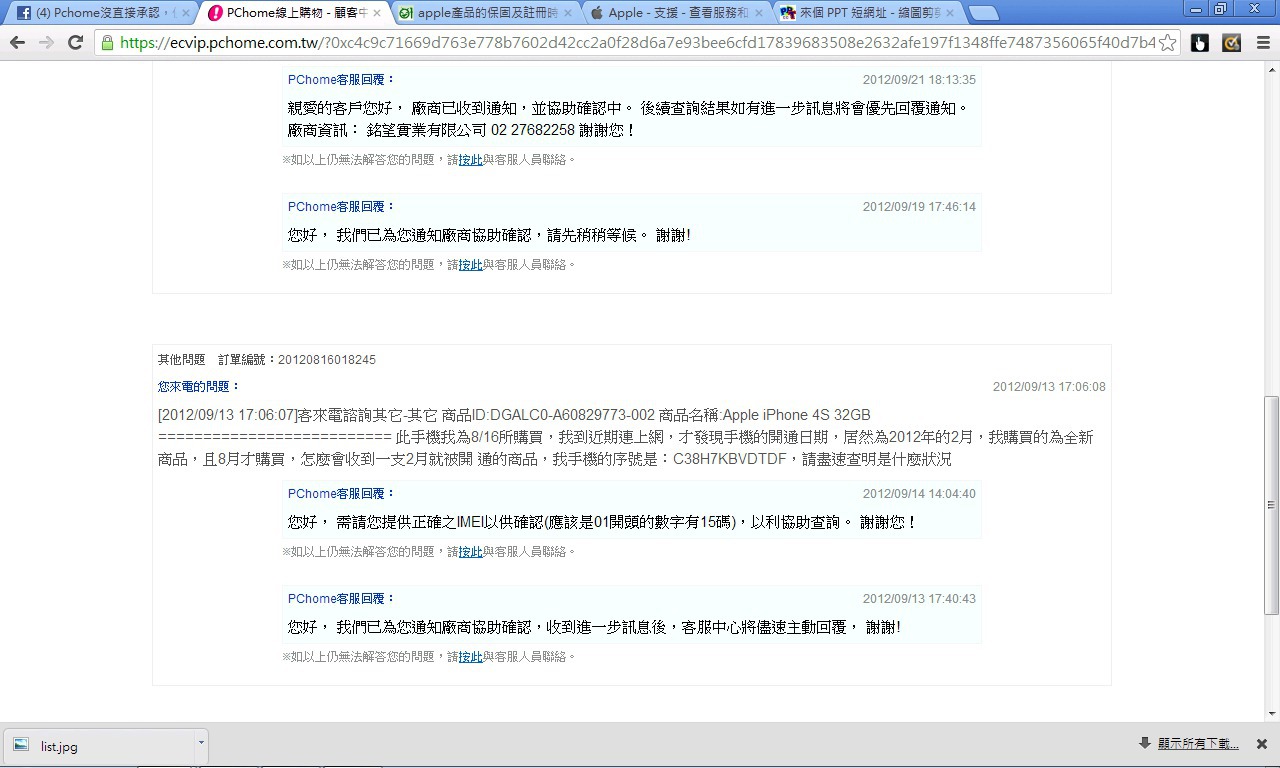1280x768 pixels.
Task: Close the apple產品的保固 tab
Action: point(568,14)
